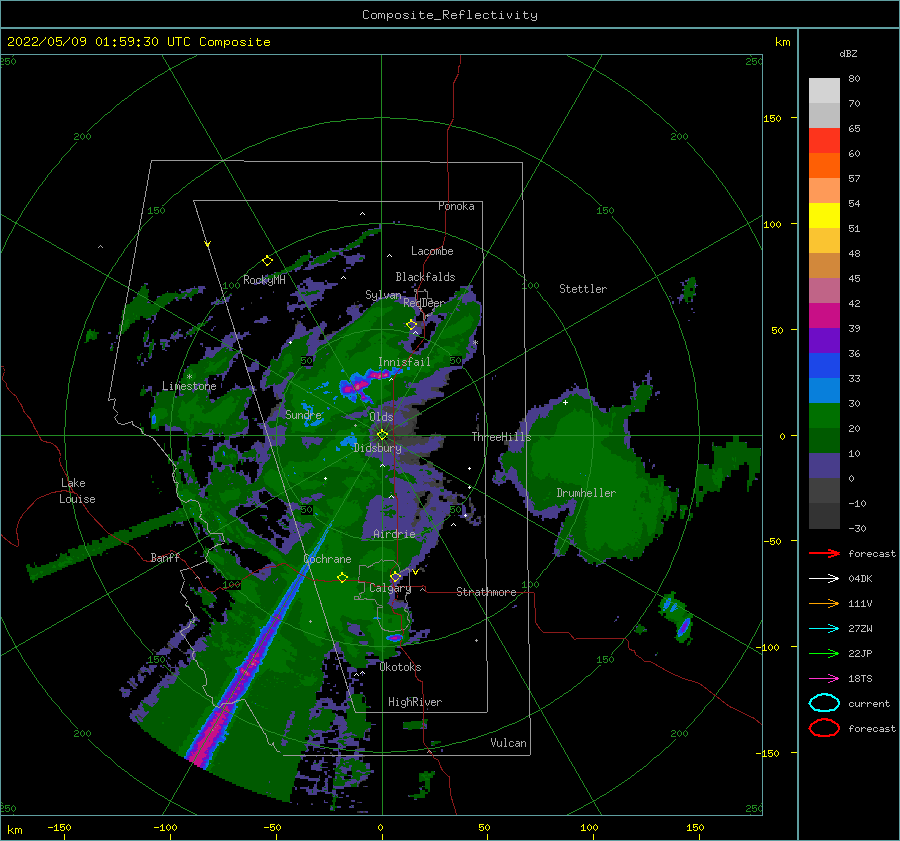
Task: Click the Limestone label
Action: (189, 386)
